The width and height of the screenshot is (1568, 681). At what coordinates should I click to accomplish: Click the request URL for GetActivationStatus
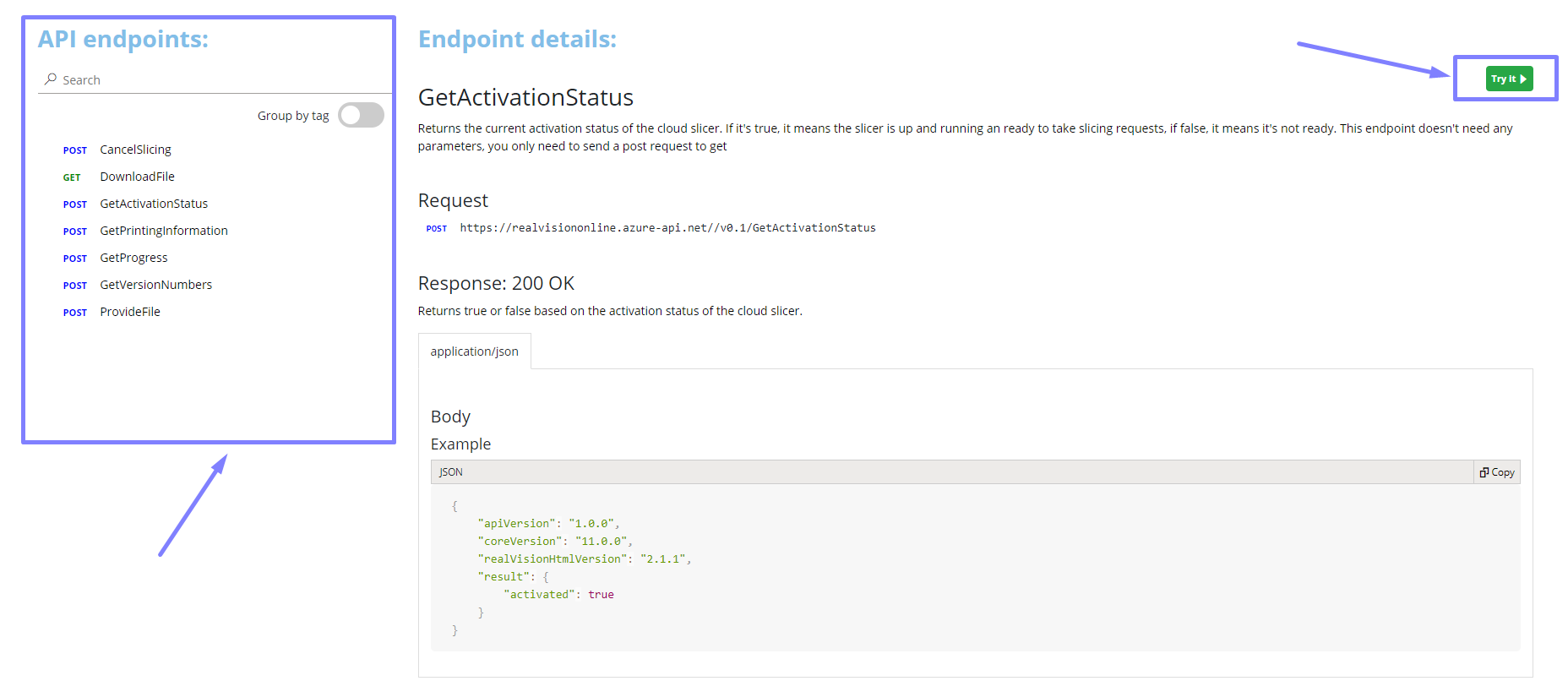click(667, 228)
